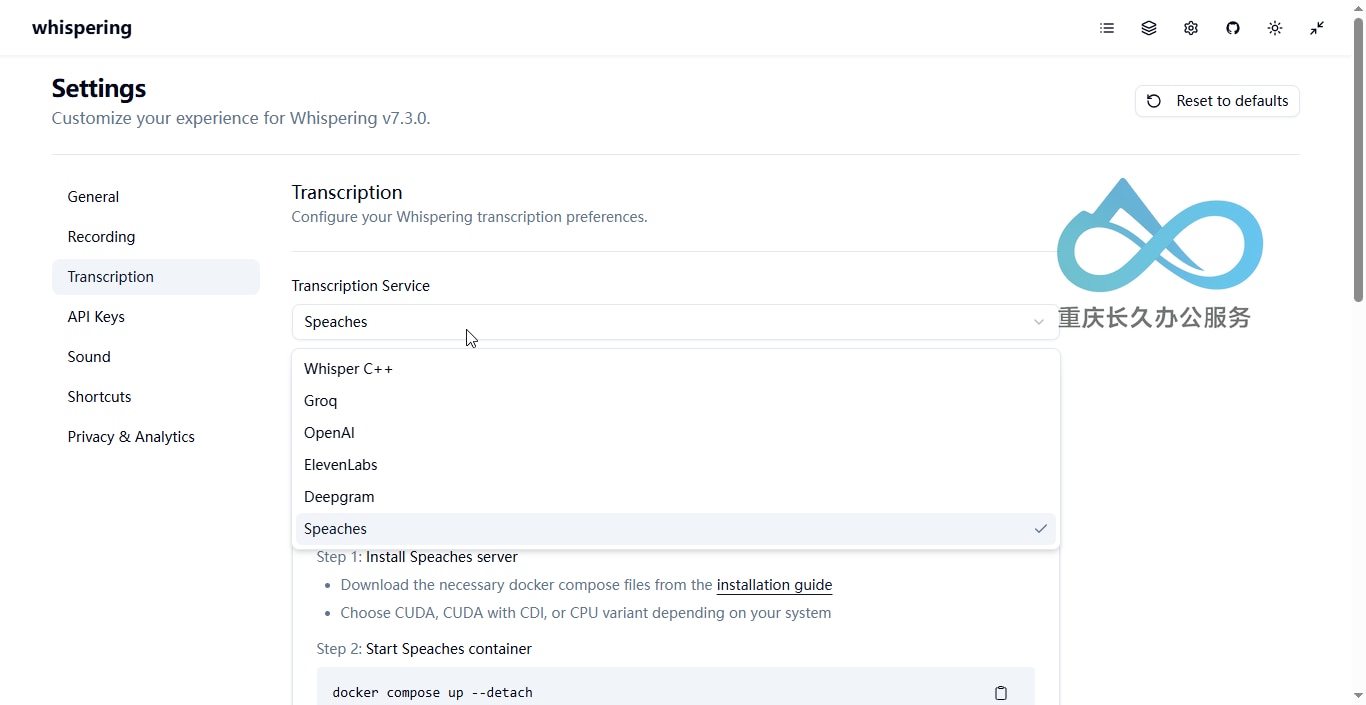Open the installation guide link
Image resolution: width=1366 pixels, height=705 pixels.
pos(774,585)
